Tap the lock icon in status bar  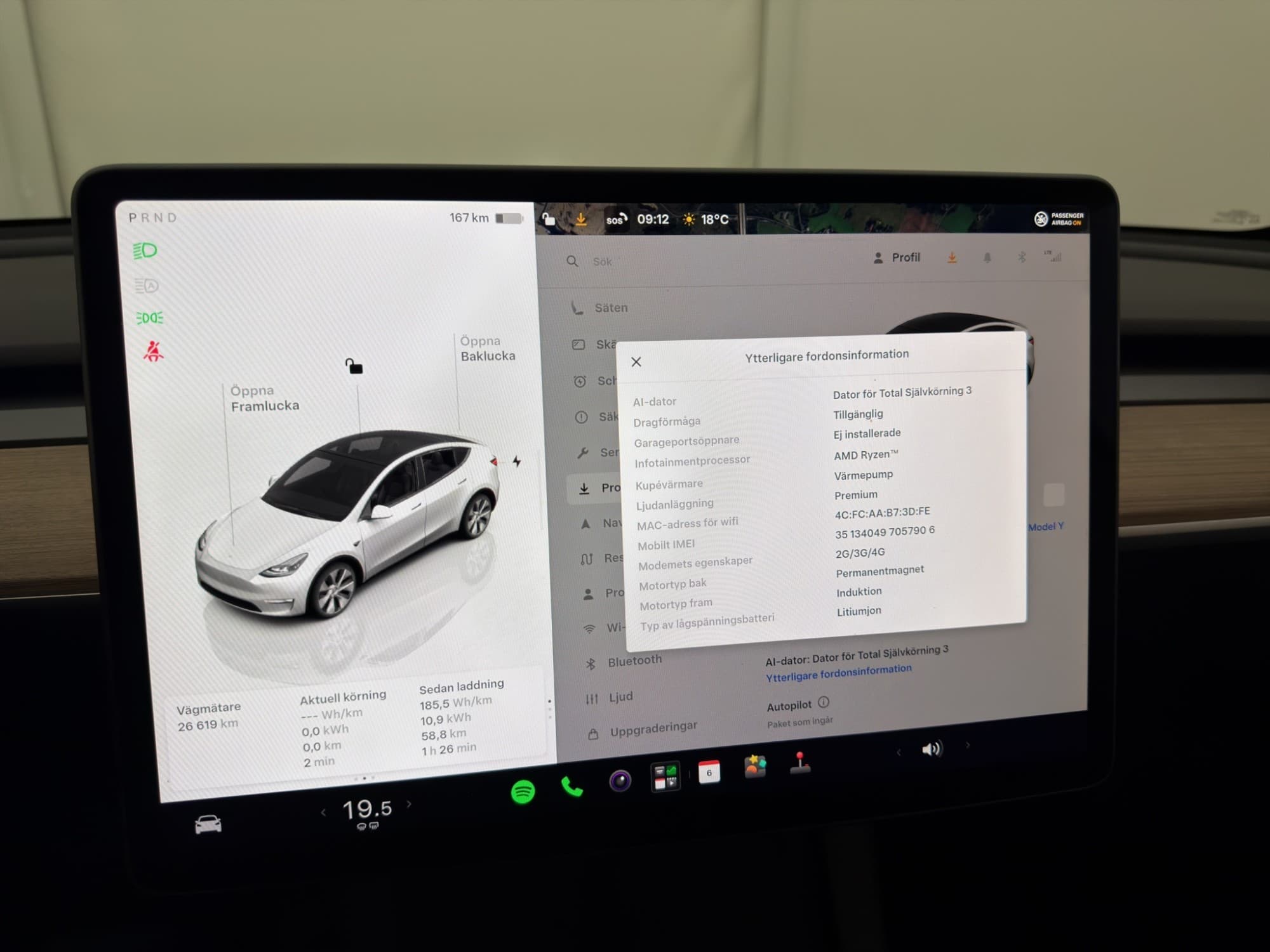click(549, 220)
